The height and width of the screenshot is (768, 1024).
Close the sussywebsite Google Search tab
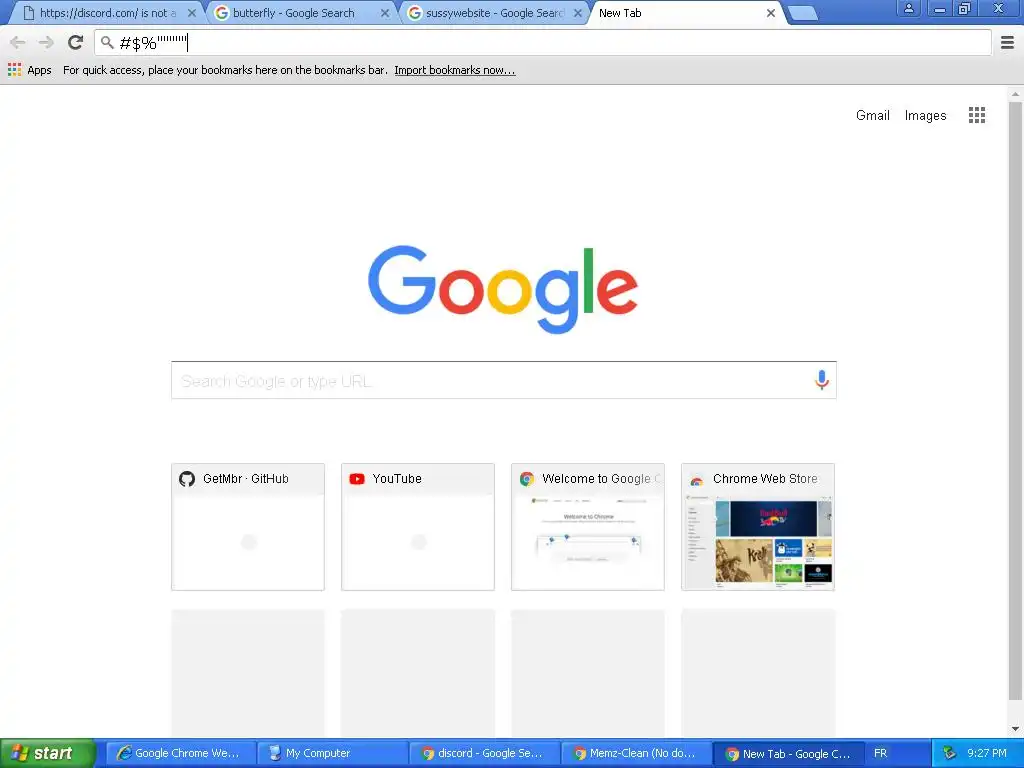[577, 13]
